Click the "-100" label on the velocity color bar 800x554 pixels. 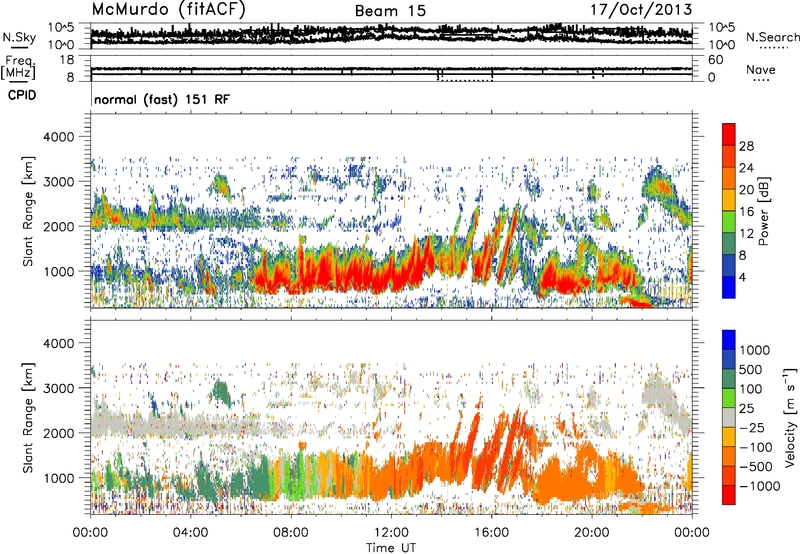(x=756, y=447)
